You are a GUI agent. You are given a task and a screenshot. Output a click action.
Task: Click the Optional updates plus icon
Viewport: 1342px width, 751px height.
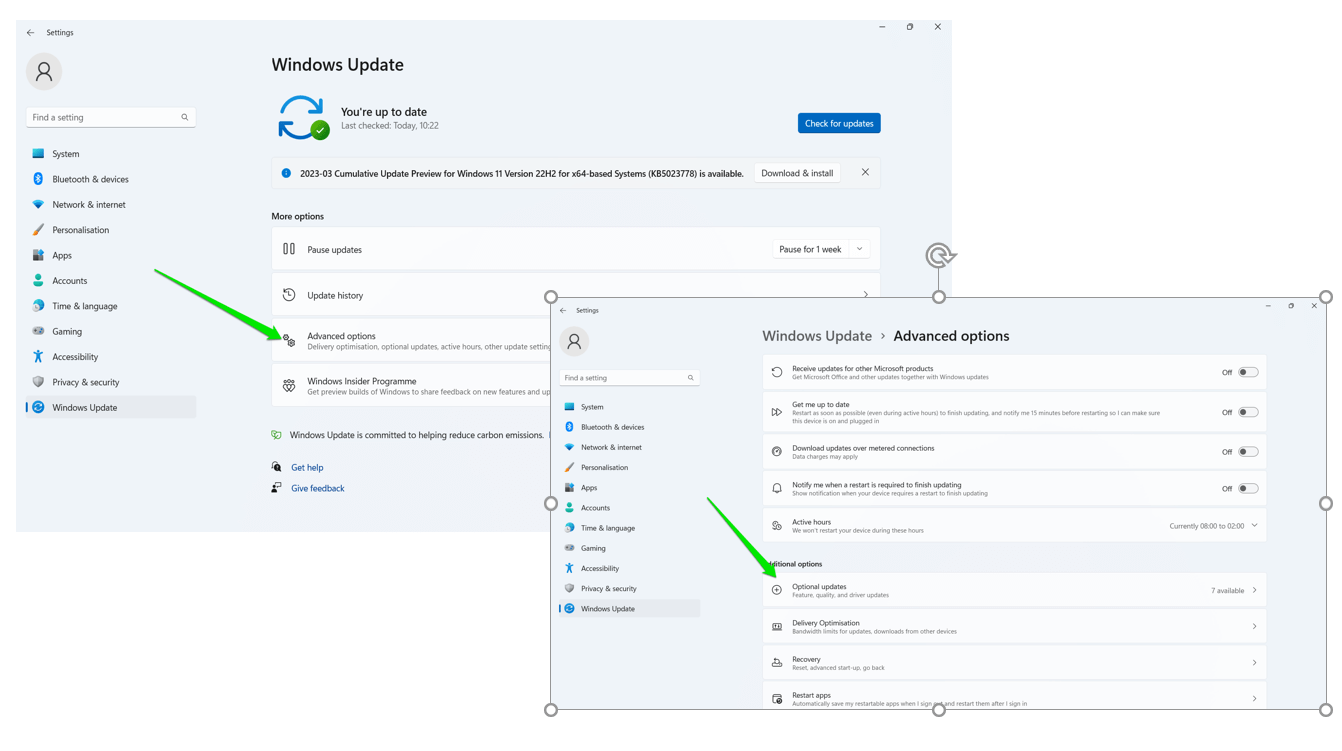click(x=777, y=590)
